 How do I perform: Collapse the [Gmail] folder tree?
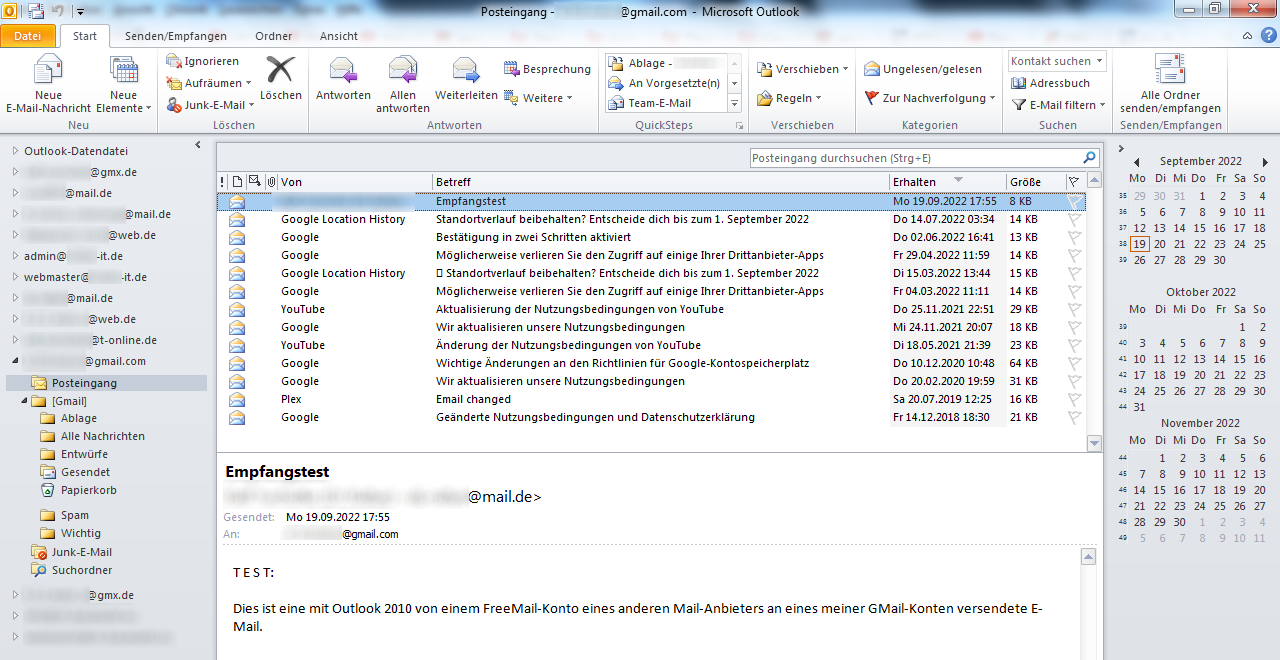click(25, 400)
